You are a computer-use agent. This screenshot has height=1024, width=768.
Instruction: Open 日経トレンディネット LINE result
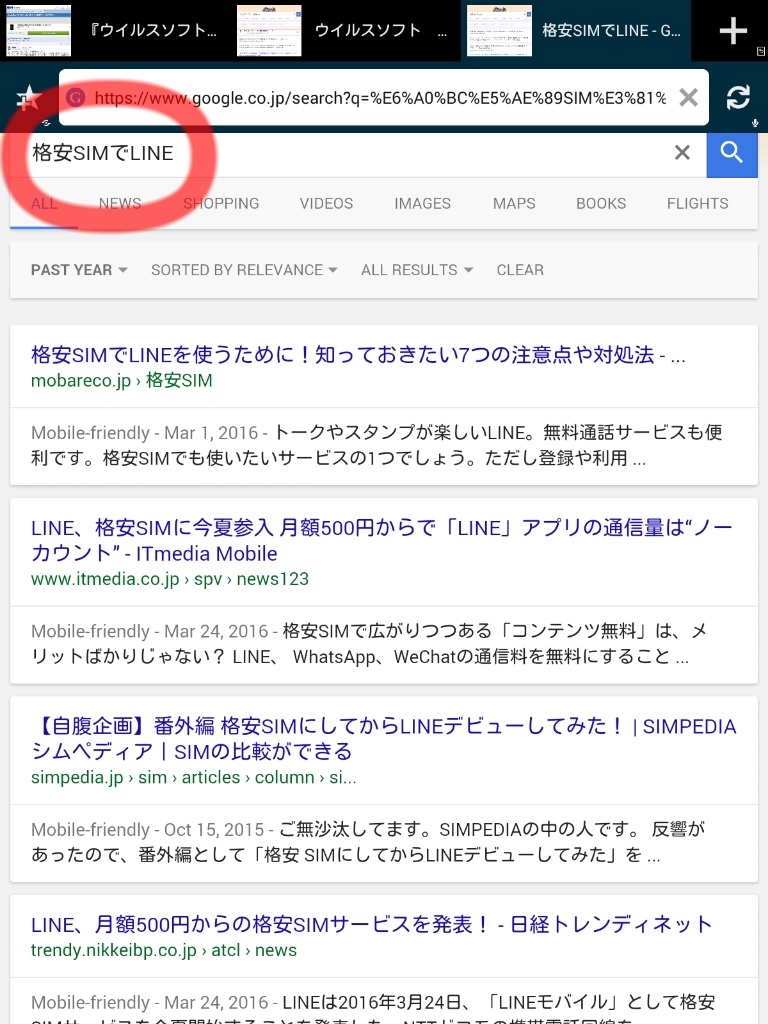point(371,924)
